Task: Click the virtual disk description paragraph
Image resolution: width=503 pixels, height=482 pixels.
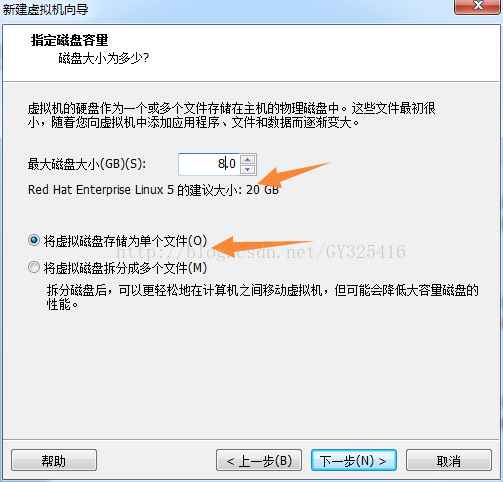Action: click(231, 115)
